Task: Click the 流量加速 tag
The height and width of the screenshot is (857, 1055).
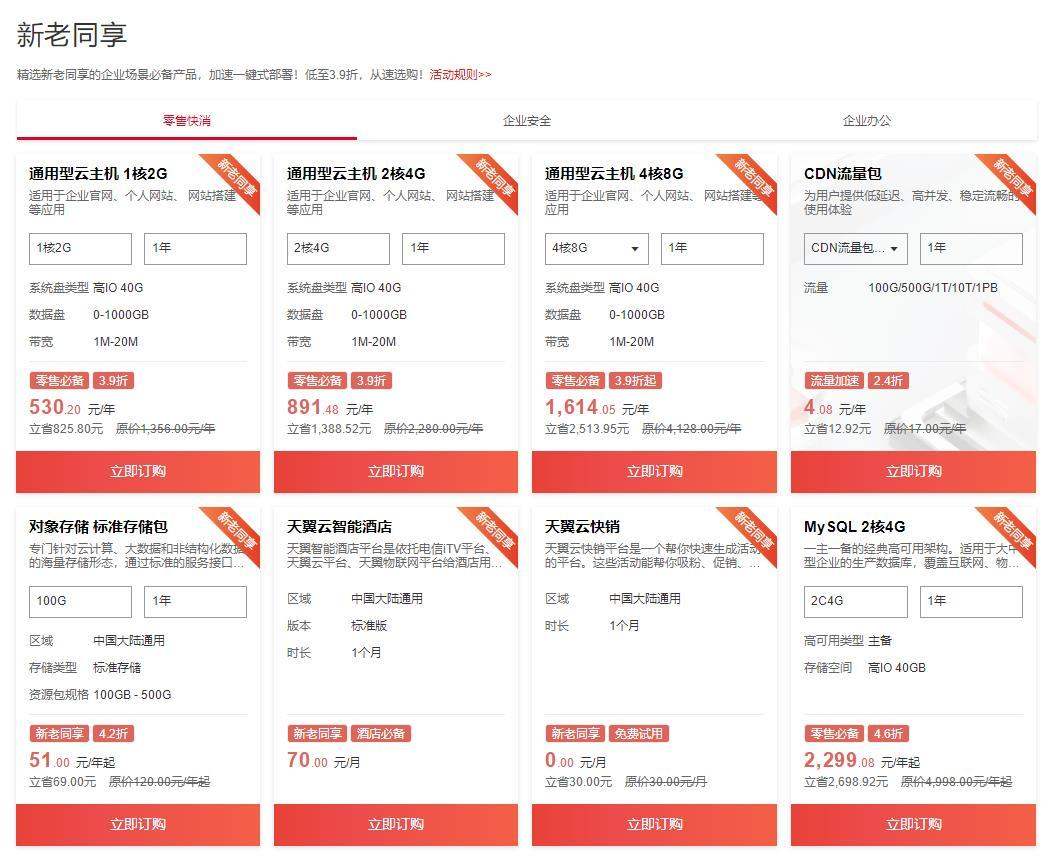Action: (x=834, y=381)
